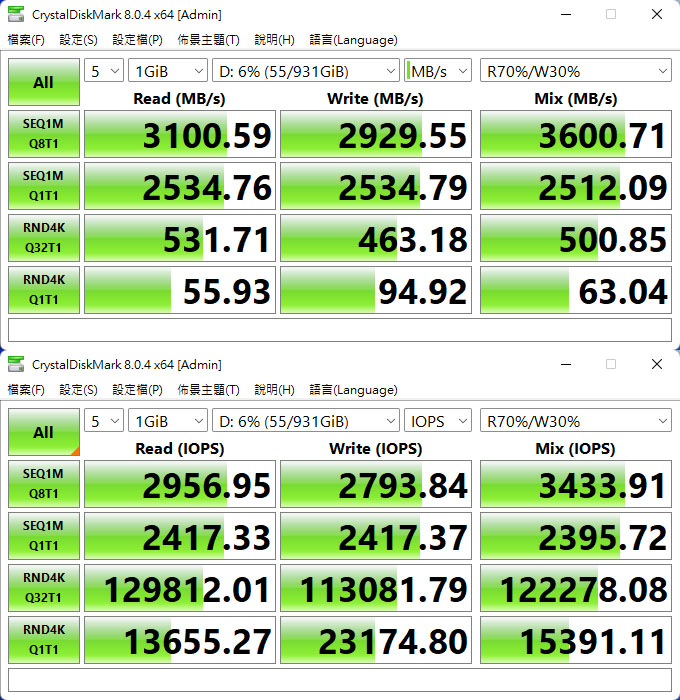Click the comment field at bottom of top window
This screenshot has height=700, width=680.
coord(340,330)
